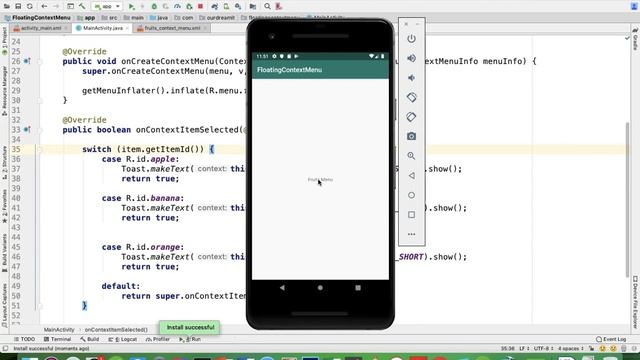
Task: Open the app run configuration dropdown
Action: tap(107, 7)
